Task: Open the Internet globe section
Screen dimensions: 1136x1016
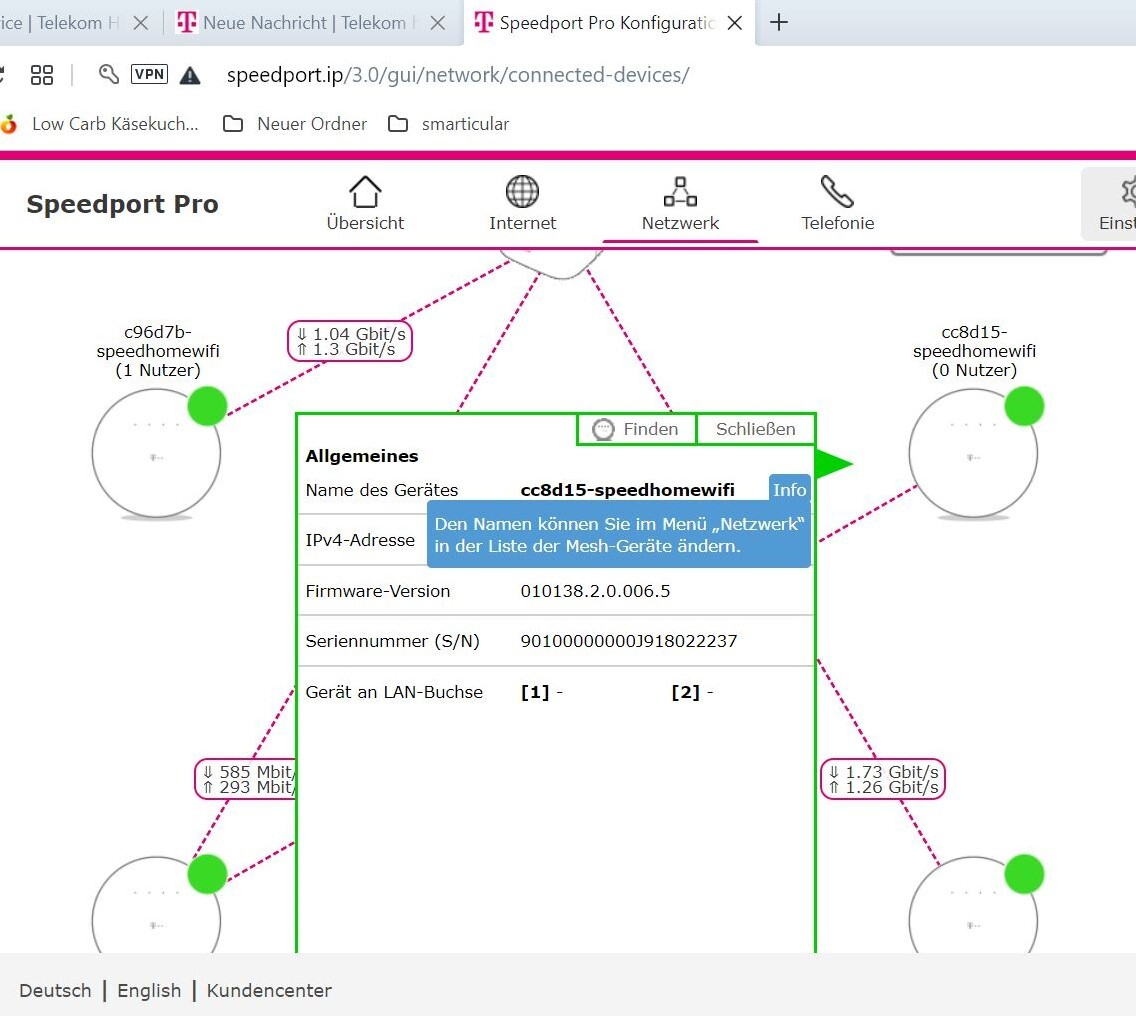Action: point(522,204)
